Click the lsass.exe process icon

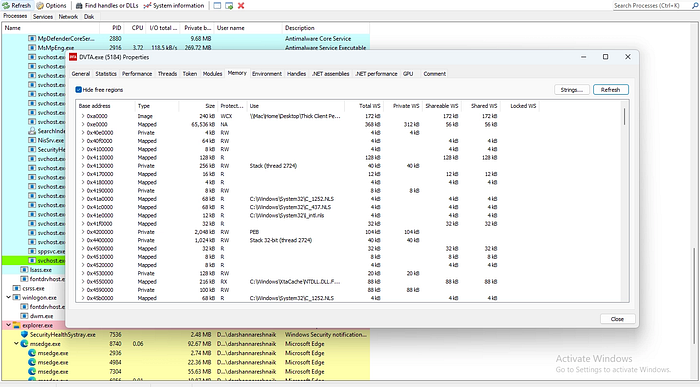click(x=24, y=270)
